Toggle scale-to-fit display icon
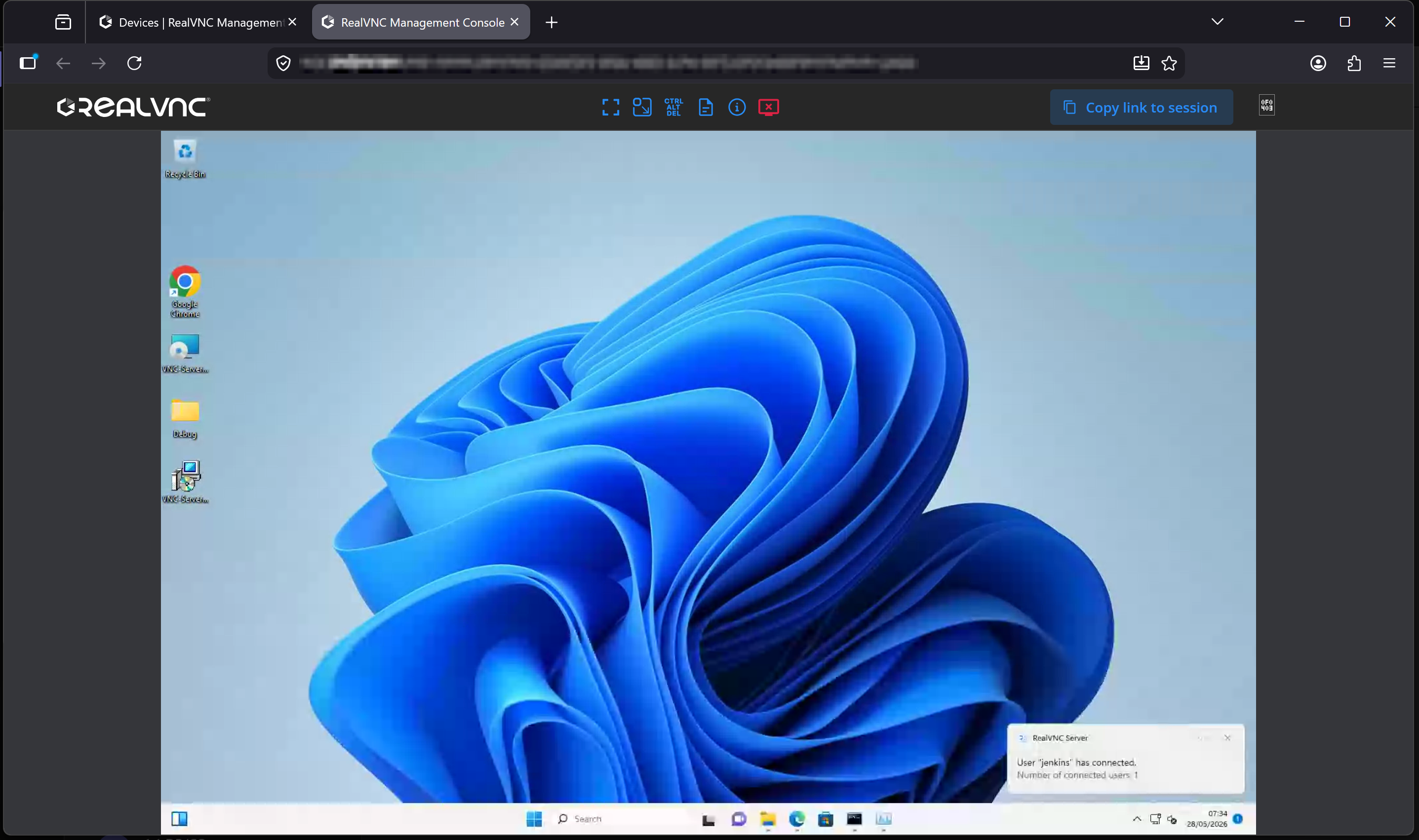The image size is (1419, 840). pyautogui.click(x=642, y=107)
